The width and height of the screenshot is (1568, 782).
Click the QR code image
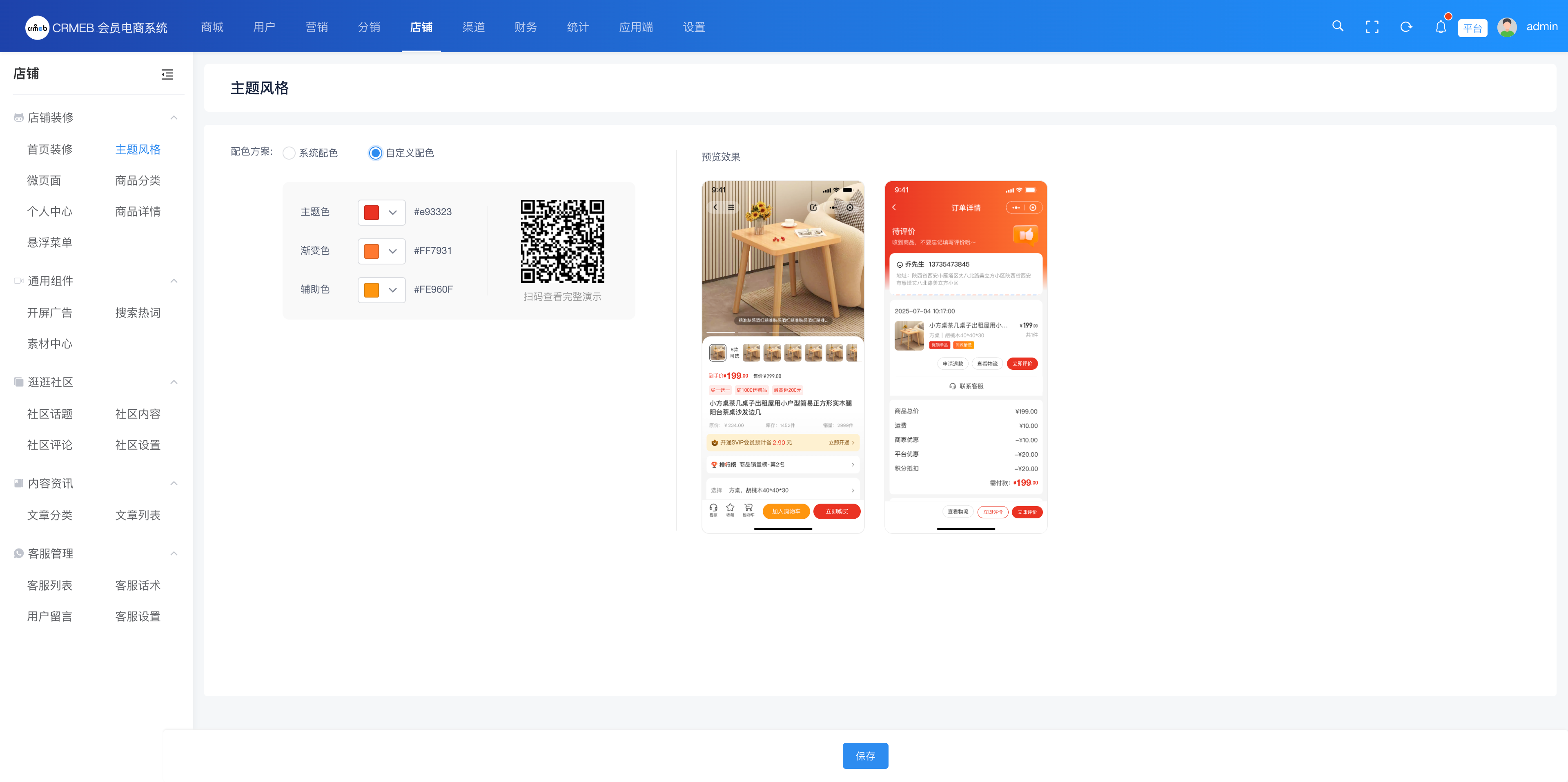(x=562, y=241)
